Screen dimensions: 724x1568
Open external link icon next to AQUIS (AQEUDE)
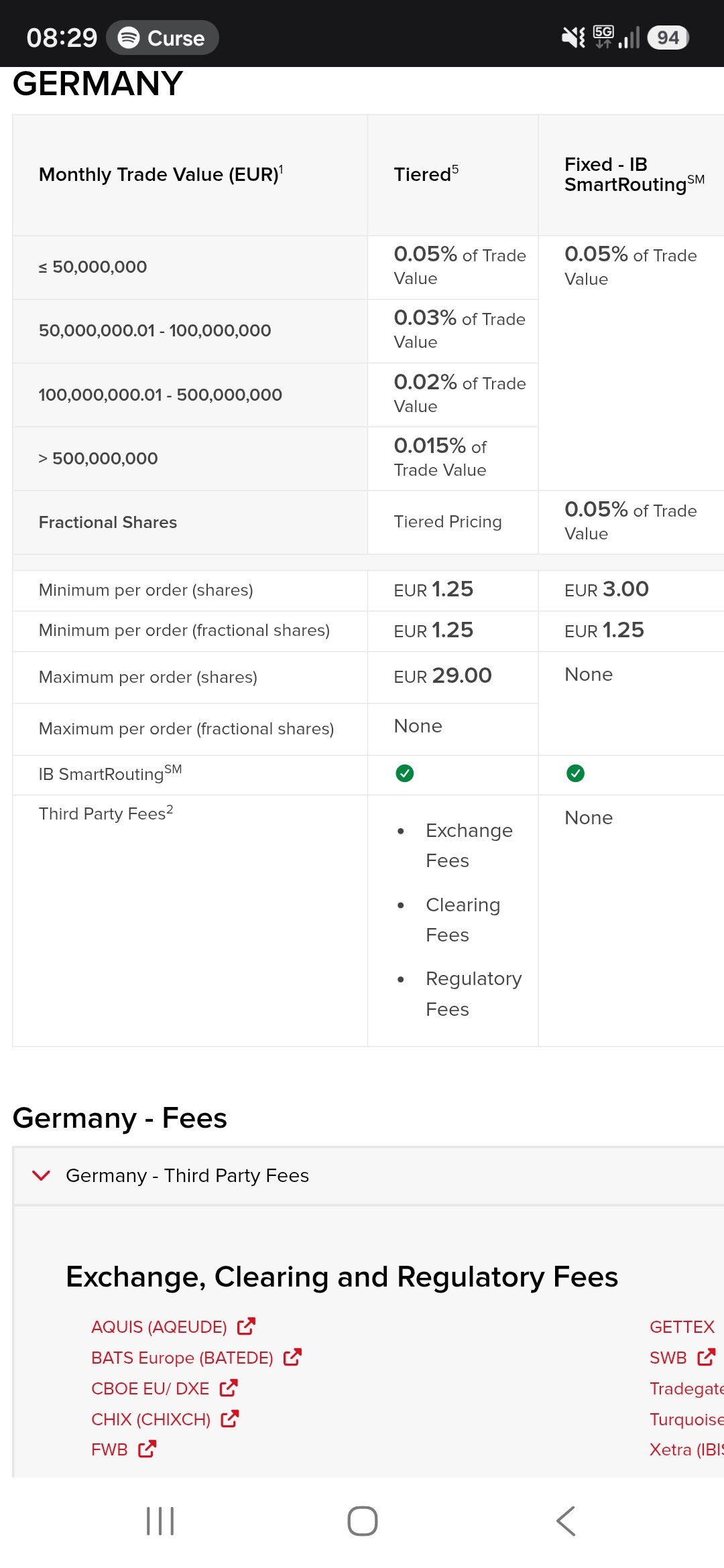click(x=246, y=1326)
